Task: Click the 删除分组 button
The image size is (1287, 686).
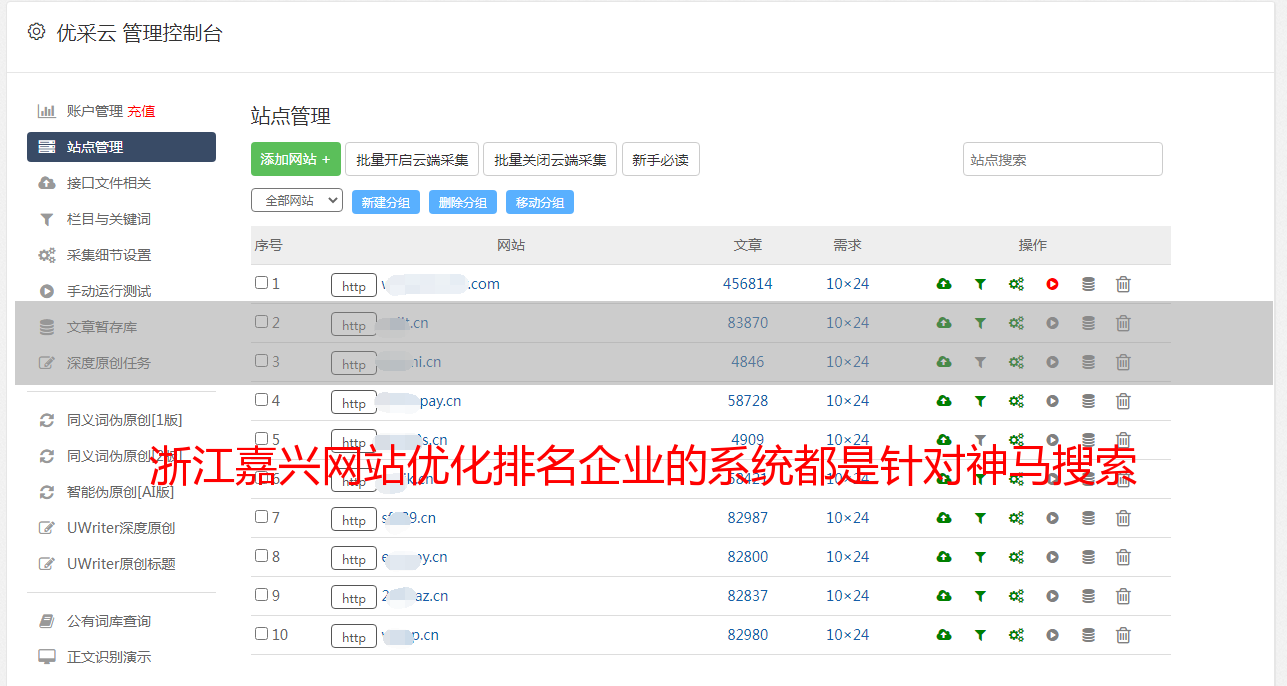Action: coord(463,202)
